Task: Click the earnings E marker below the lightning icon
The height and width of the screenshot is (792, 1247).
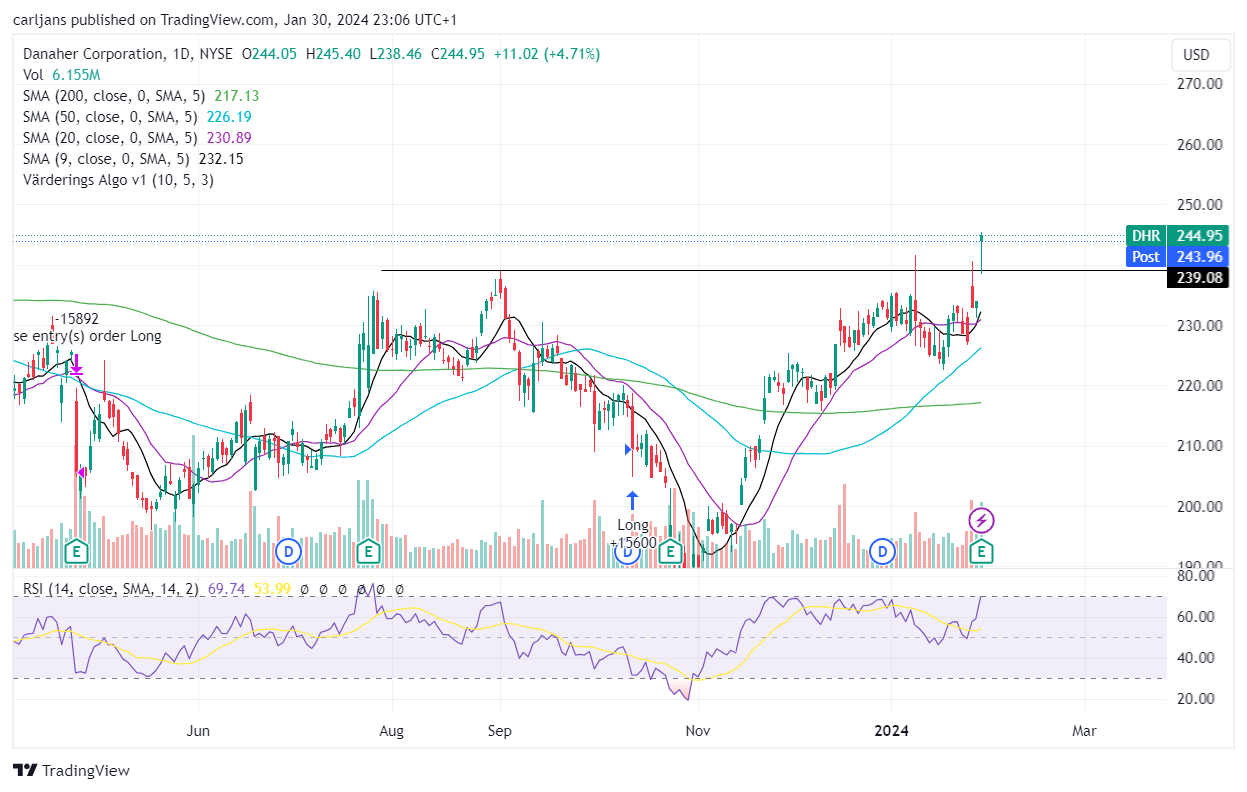Action: coord(982,551)
